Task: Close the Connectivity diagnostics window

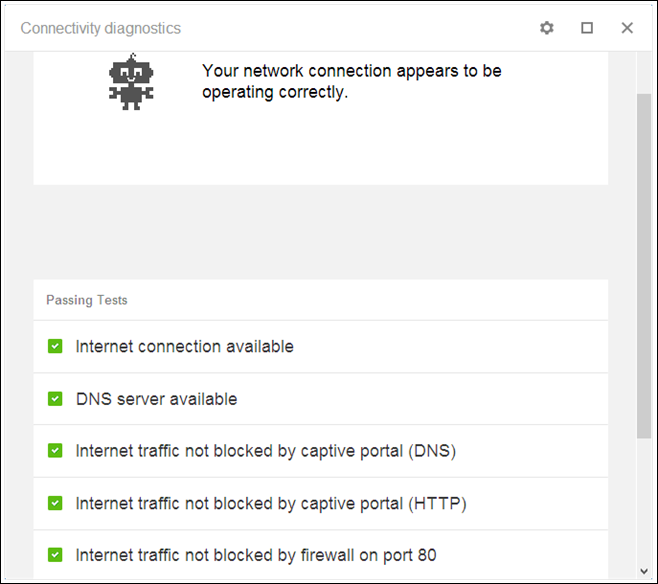Action: pos(627,28)
